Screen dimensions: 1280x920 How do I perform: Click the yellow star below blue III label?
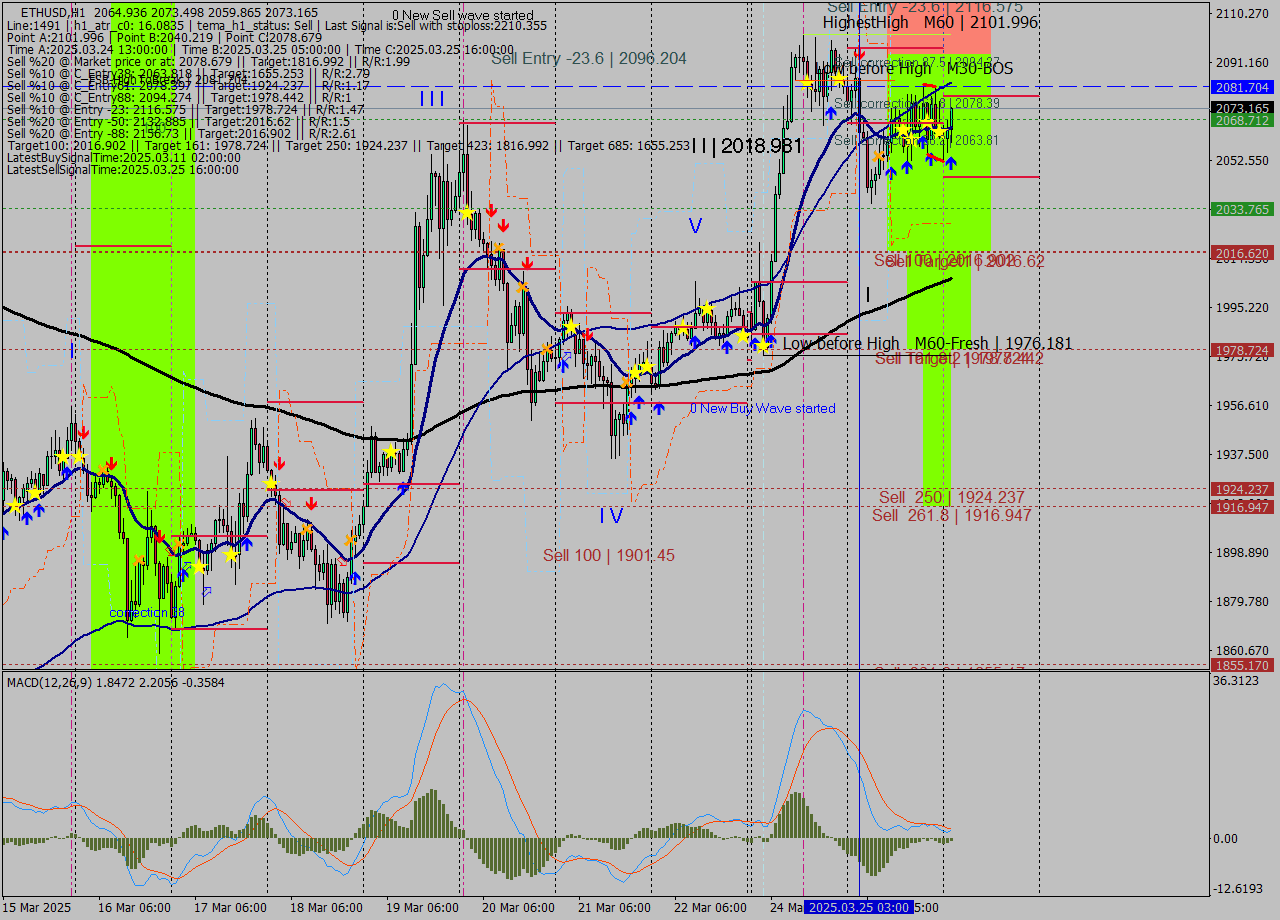[x=466, y=212]
